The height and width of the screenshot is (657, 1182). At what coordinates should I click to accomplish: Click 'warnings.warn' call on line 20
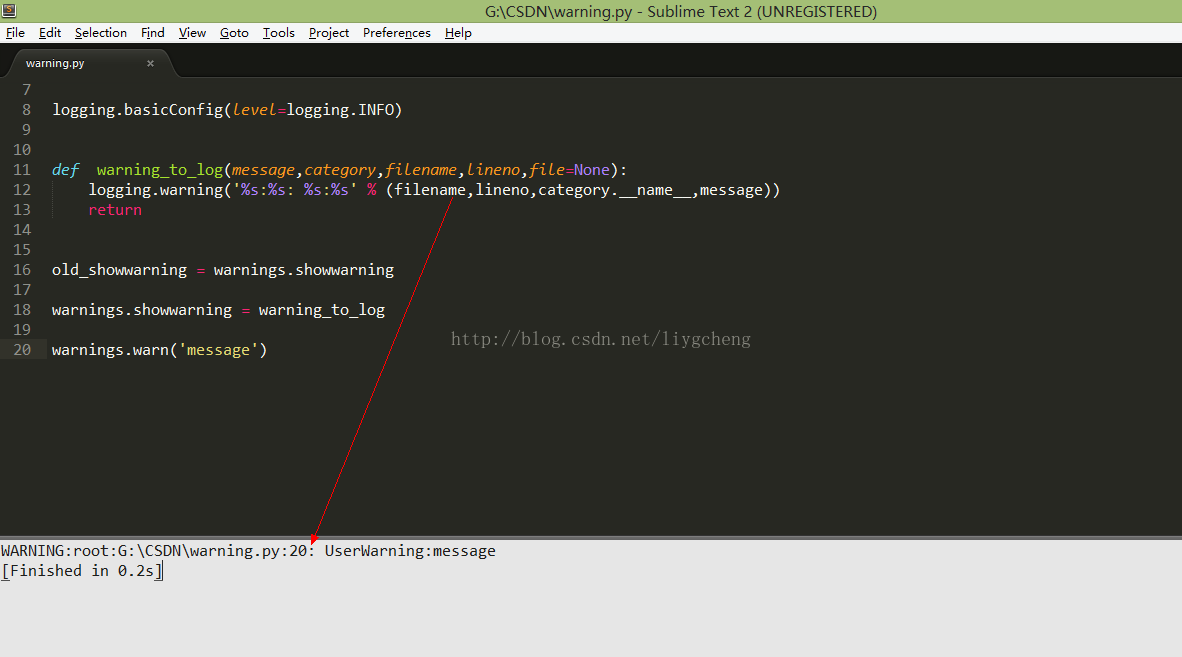(x=110, y=350)
